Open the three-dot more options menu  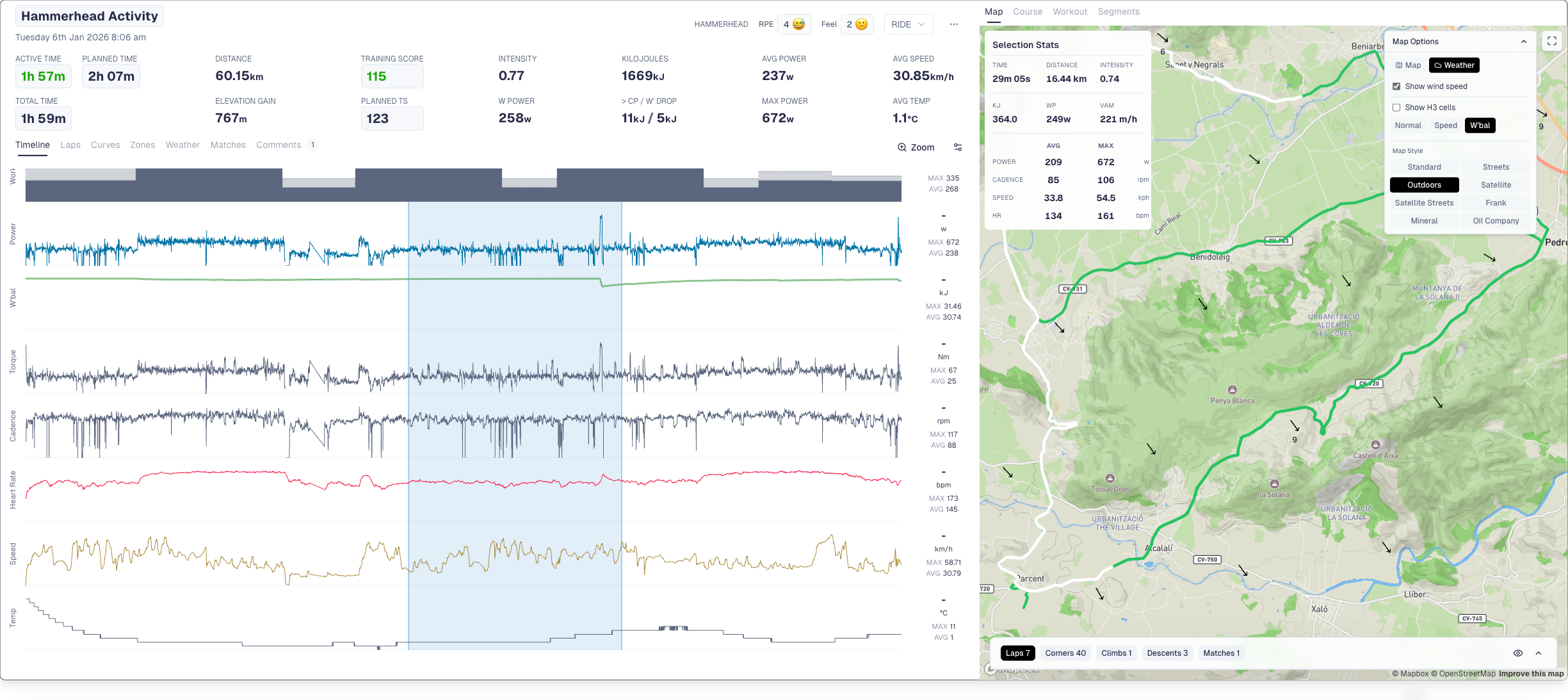[x=954, y=24]
